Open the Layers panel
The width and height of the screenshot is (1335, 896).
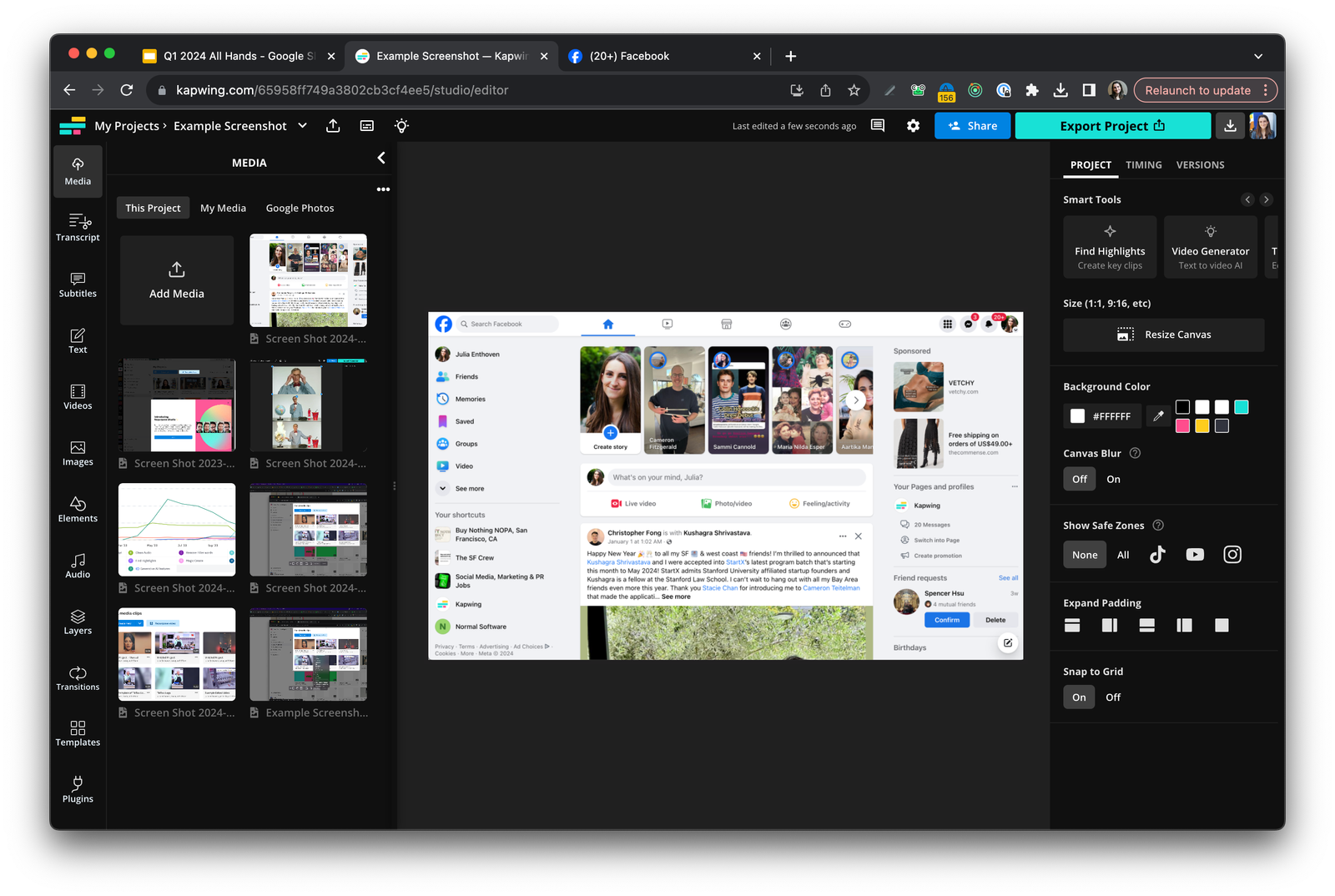(x=78, y=621)
